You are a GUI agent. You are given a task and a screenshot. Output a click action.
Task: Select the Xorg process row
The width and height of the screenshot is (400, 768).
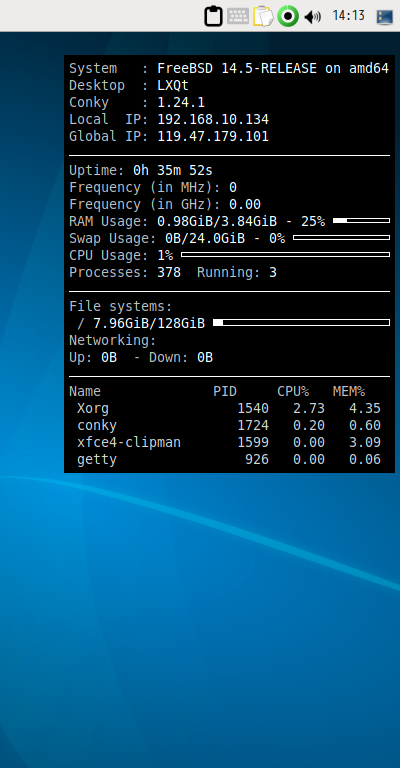pos(229,408)
